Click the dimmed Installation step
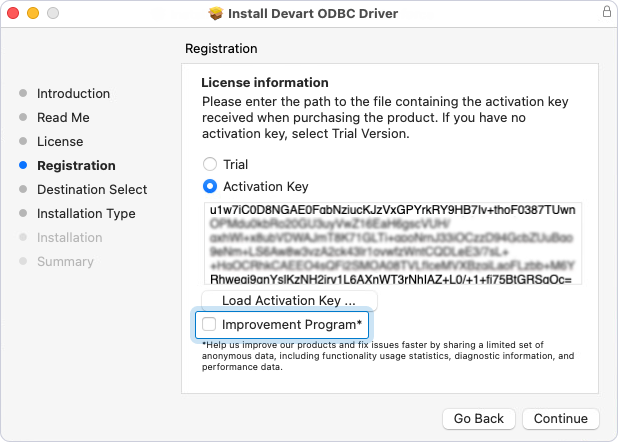Image resolution: width=618 pixels, height=442 pixels. point(69,238)
